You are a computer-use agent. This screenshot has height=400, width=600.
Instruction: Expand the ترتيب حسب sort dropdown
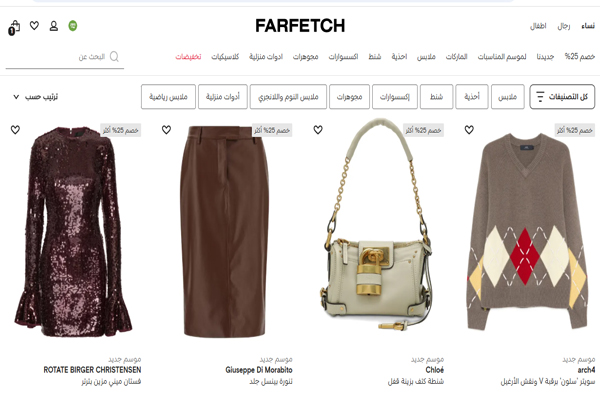[x=36, y=97]
